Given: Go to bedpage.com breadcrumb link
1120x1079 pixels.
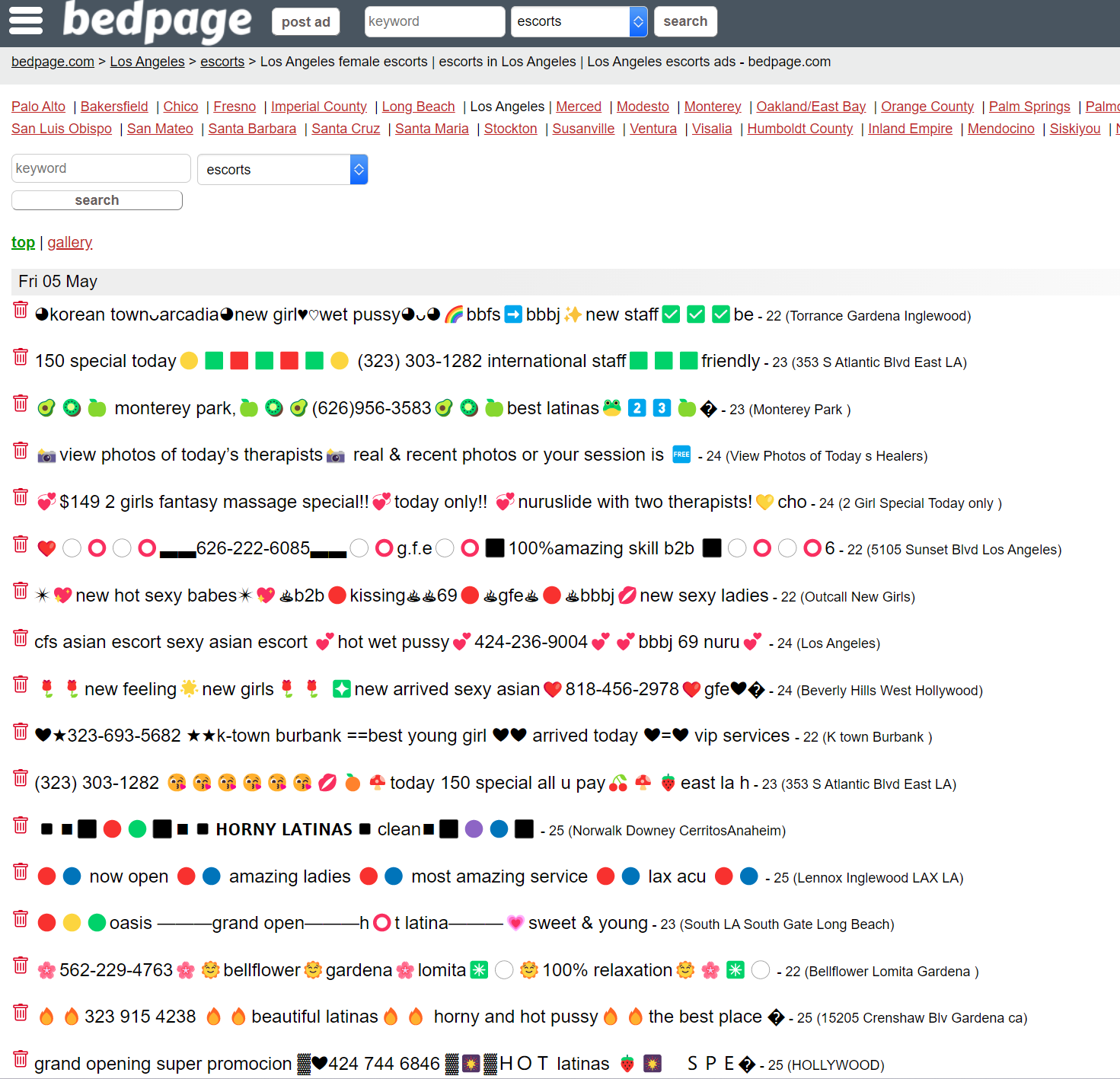Looking at the screenshot, I should [x=53, y=62].
